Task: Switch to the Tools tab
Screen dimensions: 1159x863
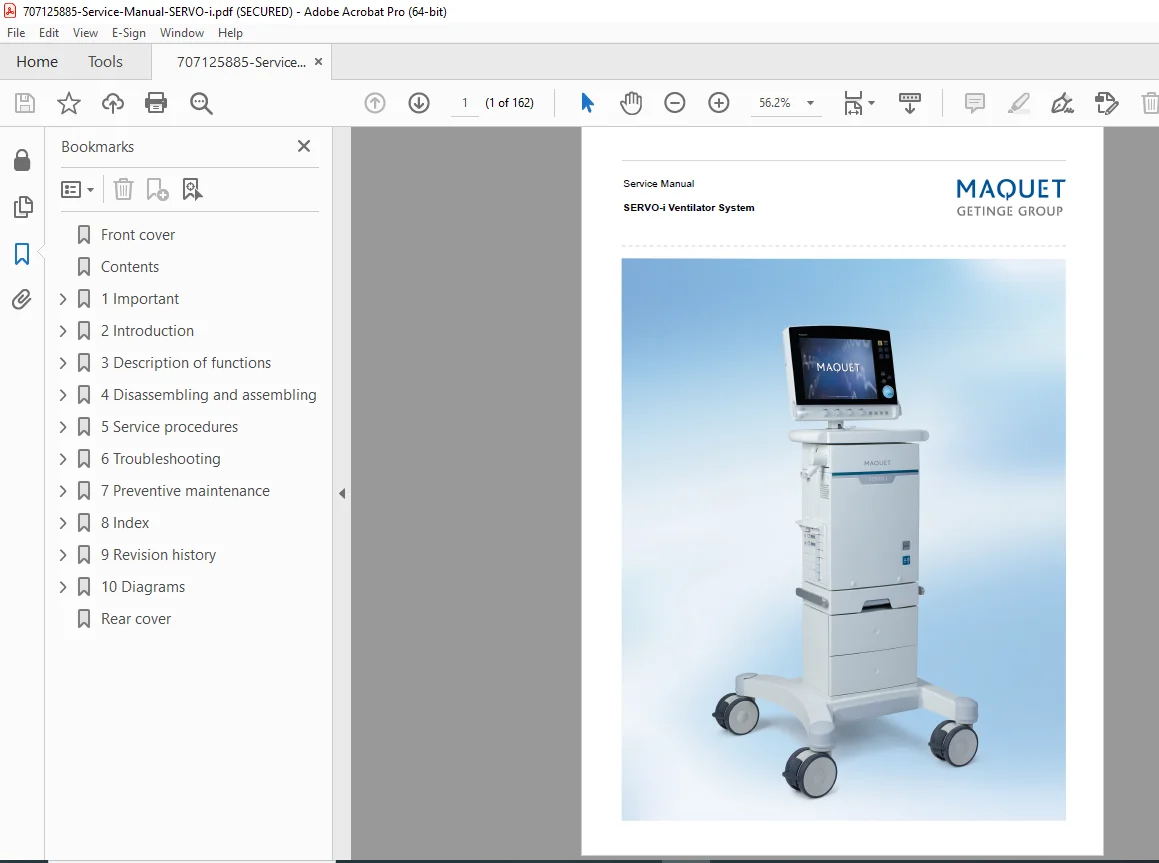Action: 105,62
